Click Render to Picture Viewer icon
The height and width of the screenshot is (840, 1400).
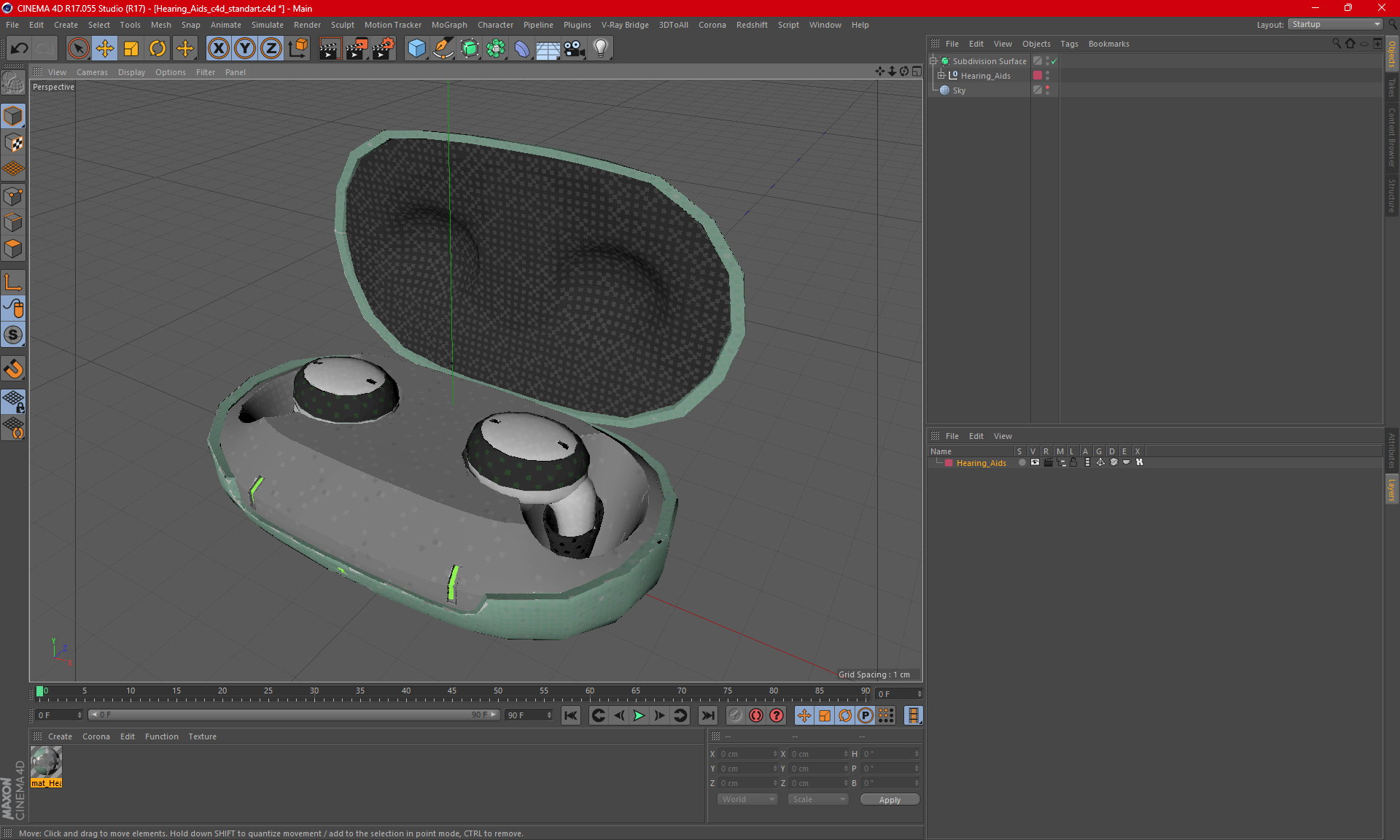tap(357, 49)
